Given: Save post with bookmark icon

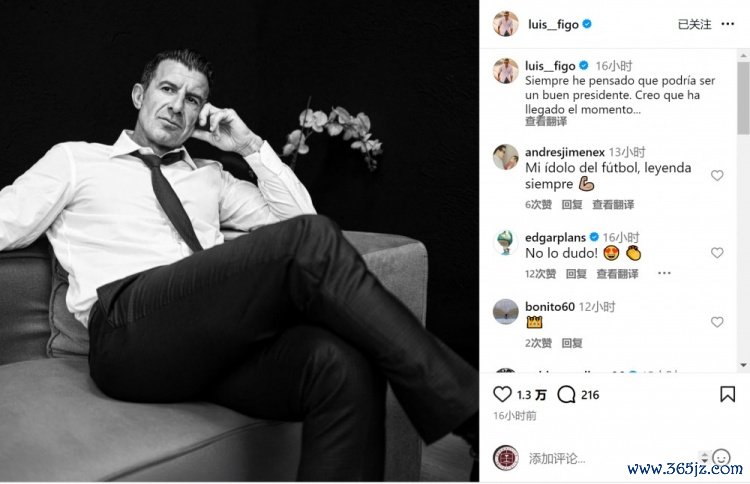Looking at the screenshot, I should pyautogui.click(x=727, y=394).
